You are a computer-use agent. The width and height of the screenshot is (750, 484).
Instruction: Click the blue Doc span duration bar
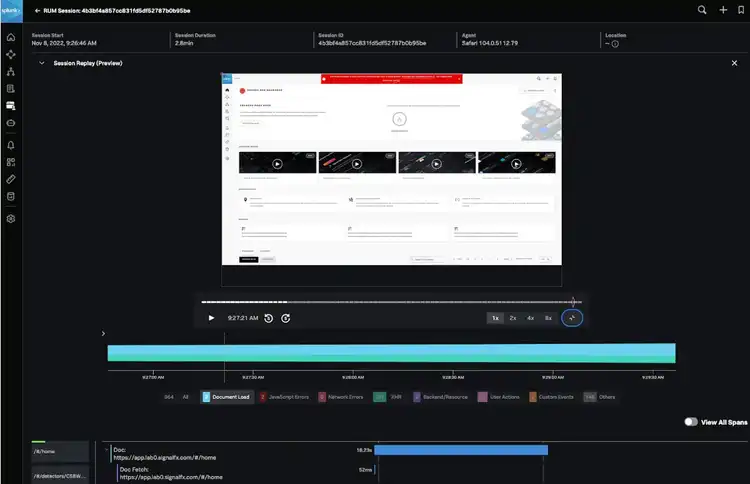(461, 450)
